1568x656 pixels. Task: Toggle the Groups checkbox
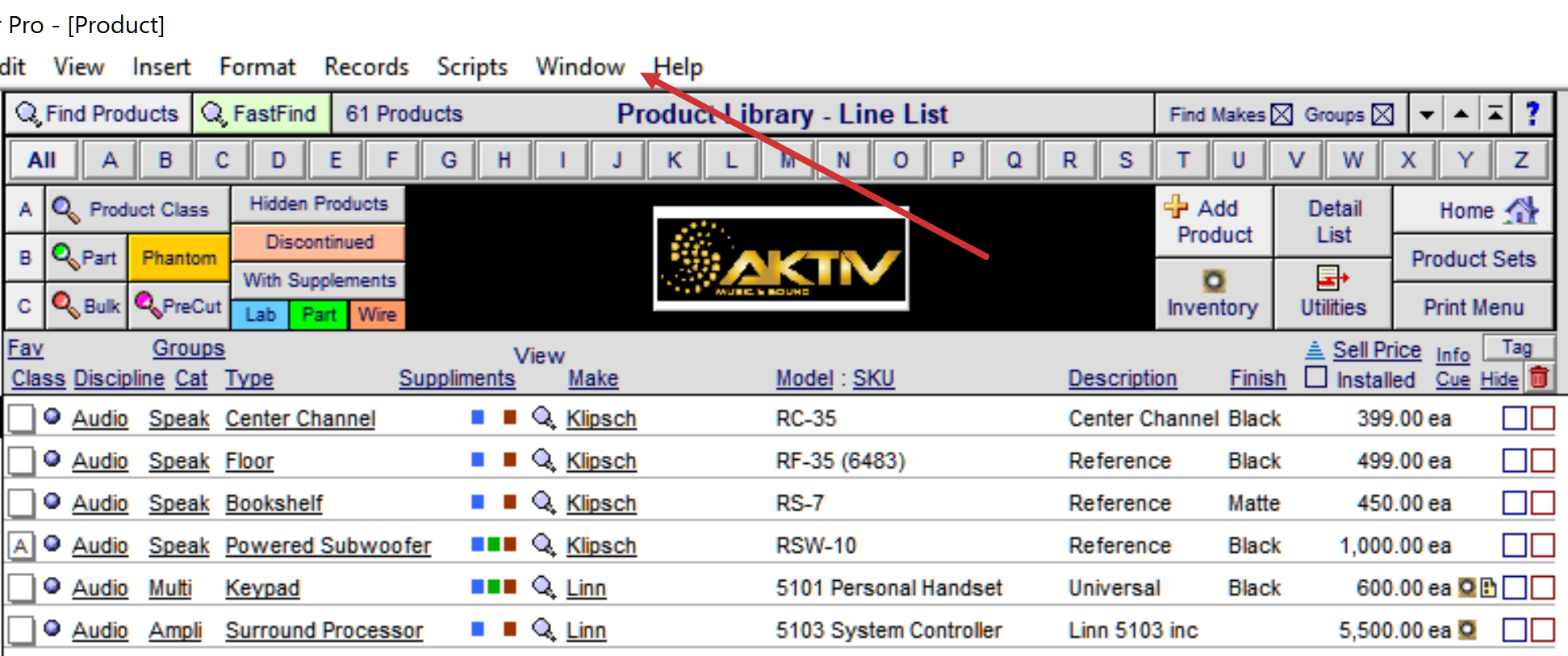(1382, 115)
